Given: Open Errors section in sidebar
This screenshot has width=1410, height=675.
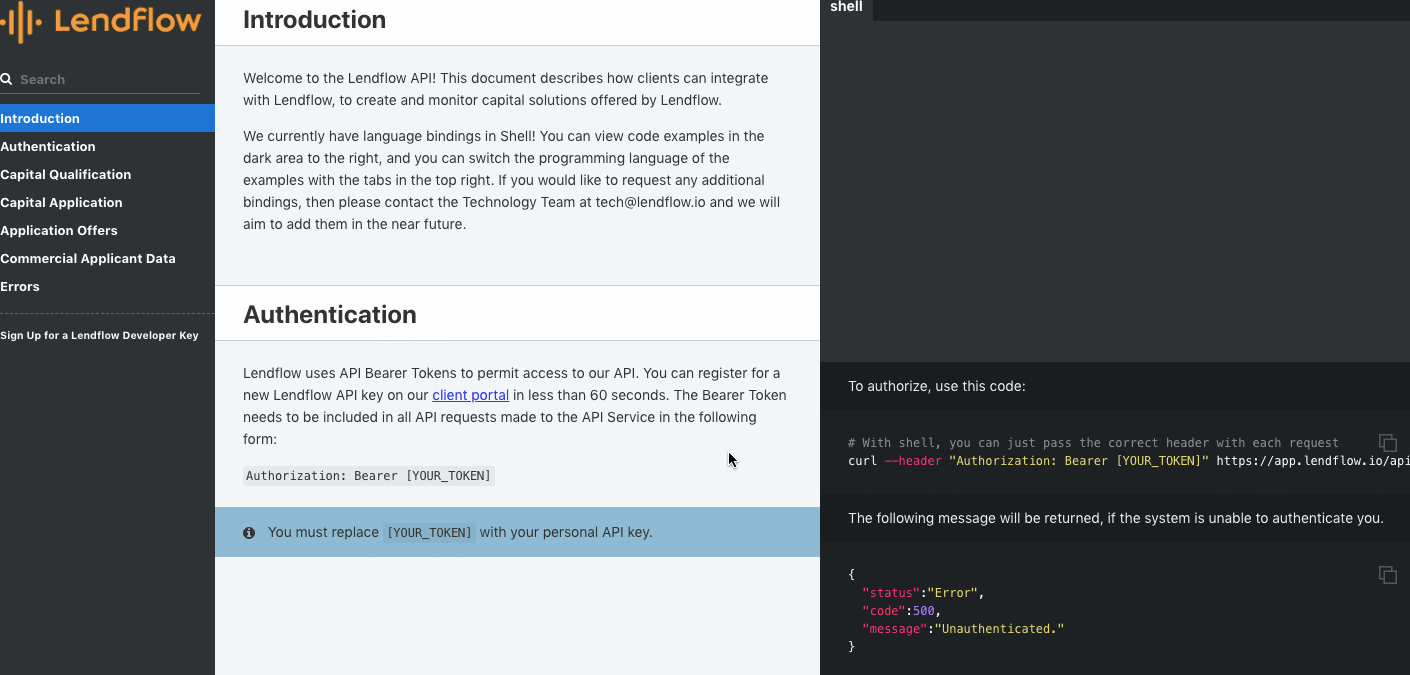Looking at the screenshot, I should pos(107,286).
